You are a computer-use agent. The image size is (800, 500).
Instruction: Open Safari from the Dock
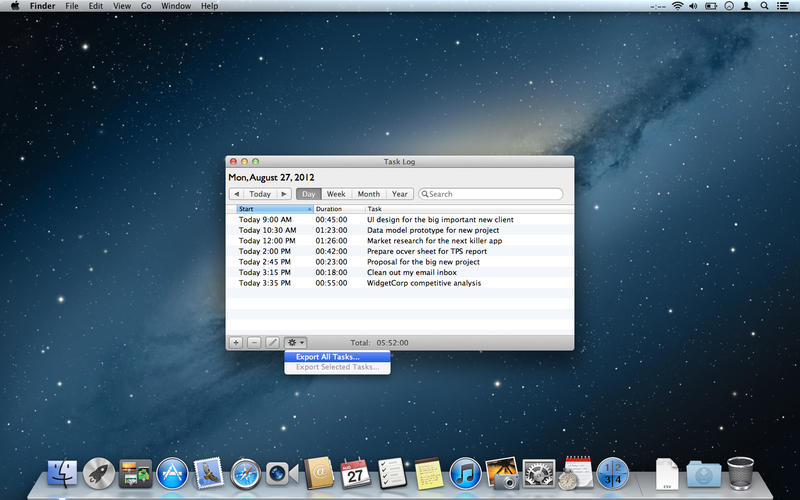click(245, 472)
